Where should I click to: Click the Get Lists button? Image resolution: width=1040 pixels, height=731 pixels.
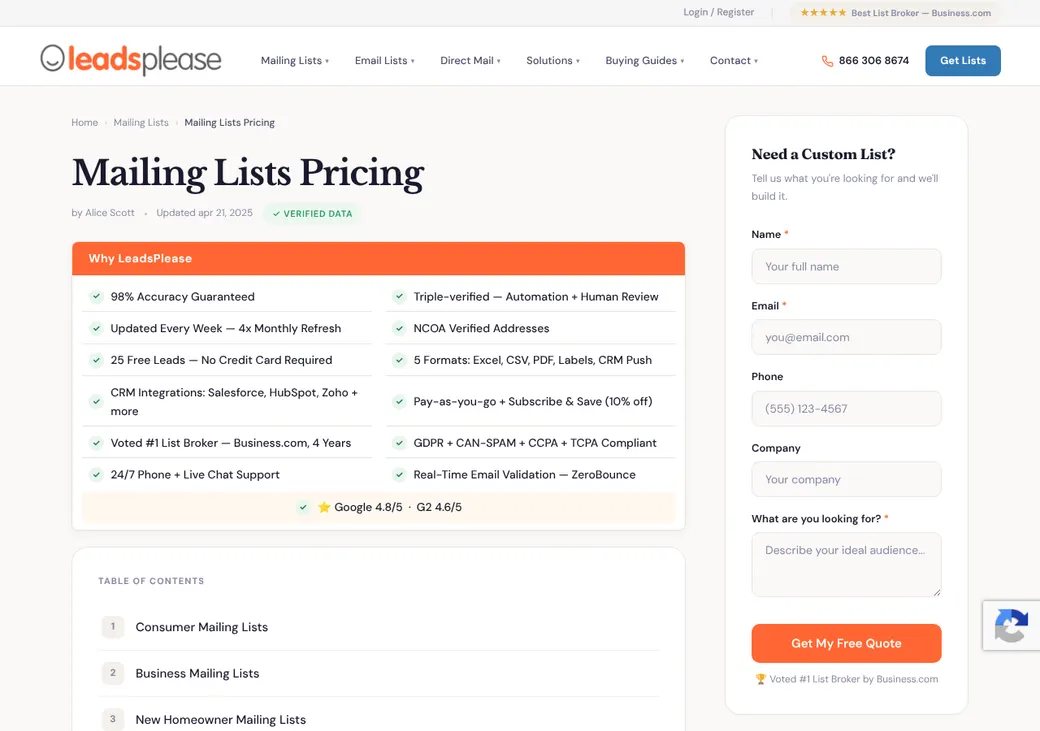click(962, 60)
